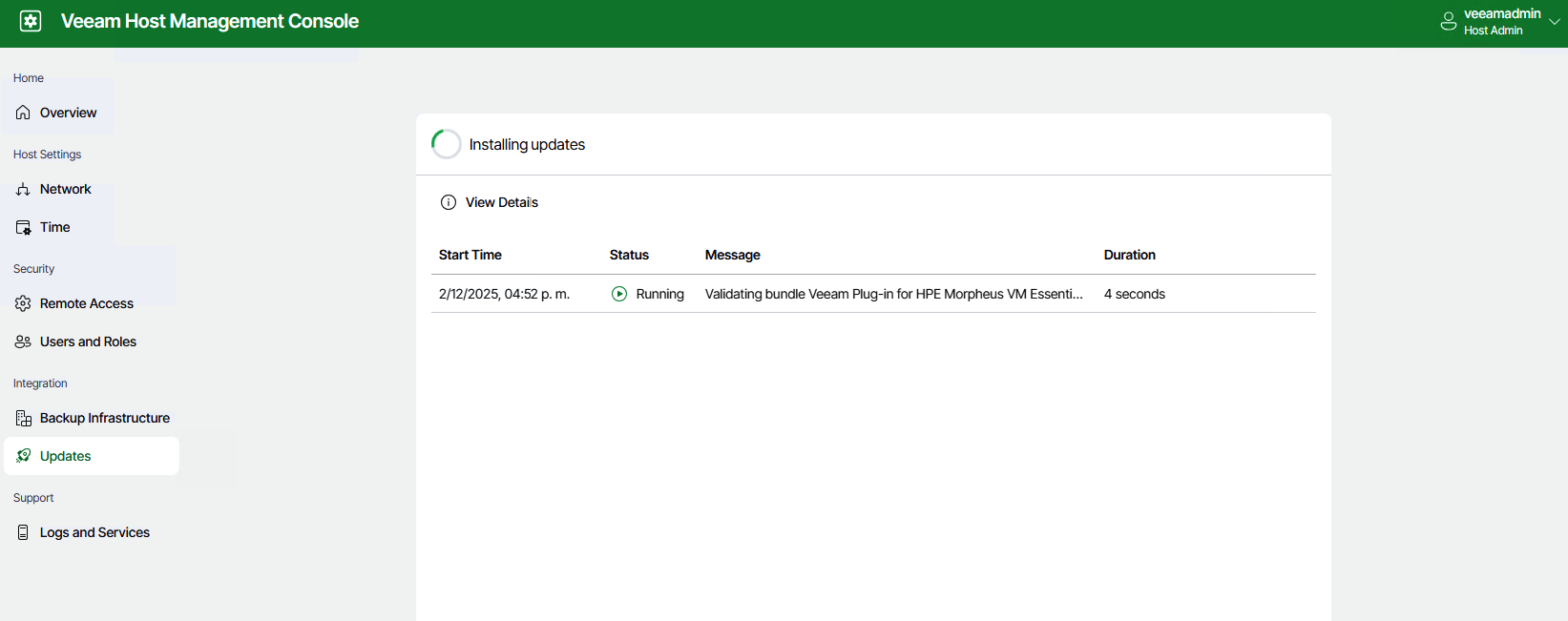Screen dimensions: 1568x621
Task: Click the View Details info icon
Action: tap(449, 202)
